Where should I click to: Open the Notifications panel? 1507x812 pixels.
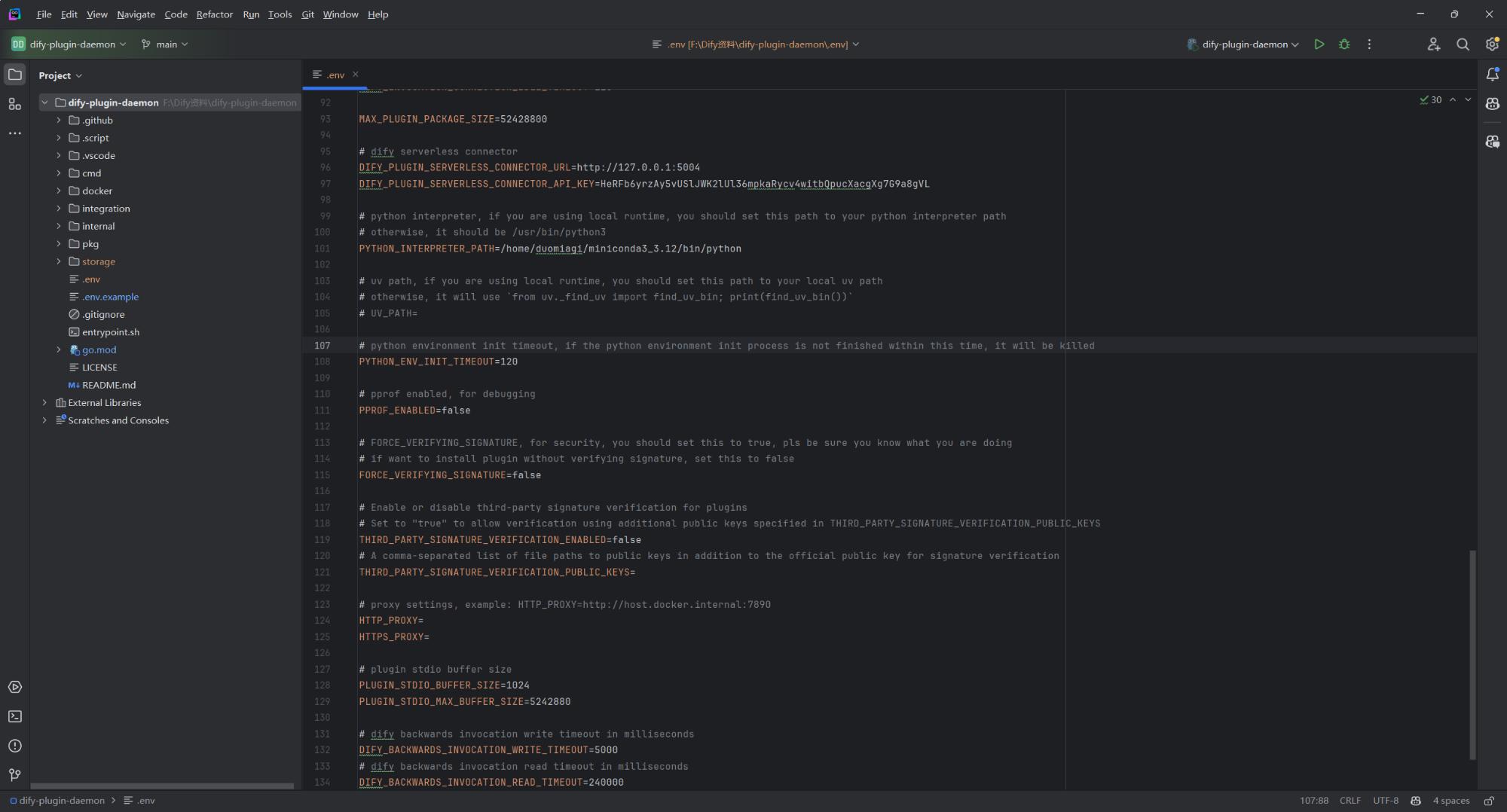[1492, 75]
